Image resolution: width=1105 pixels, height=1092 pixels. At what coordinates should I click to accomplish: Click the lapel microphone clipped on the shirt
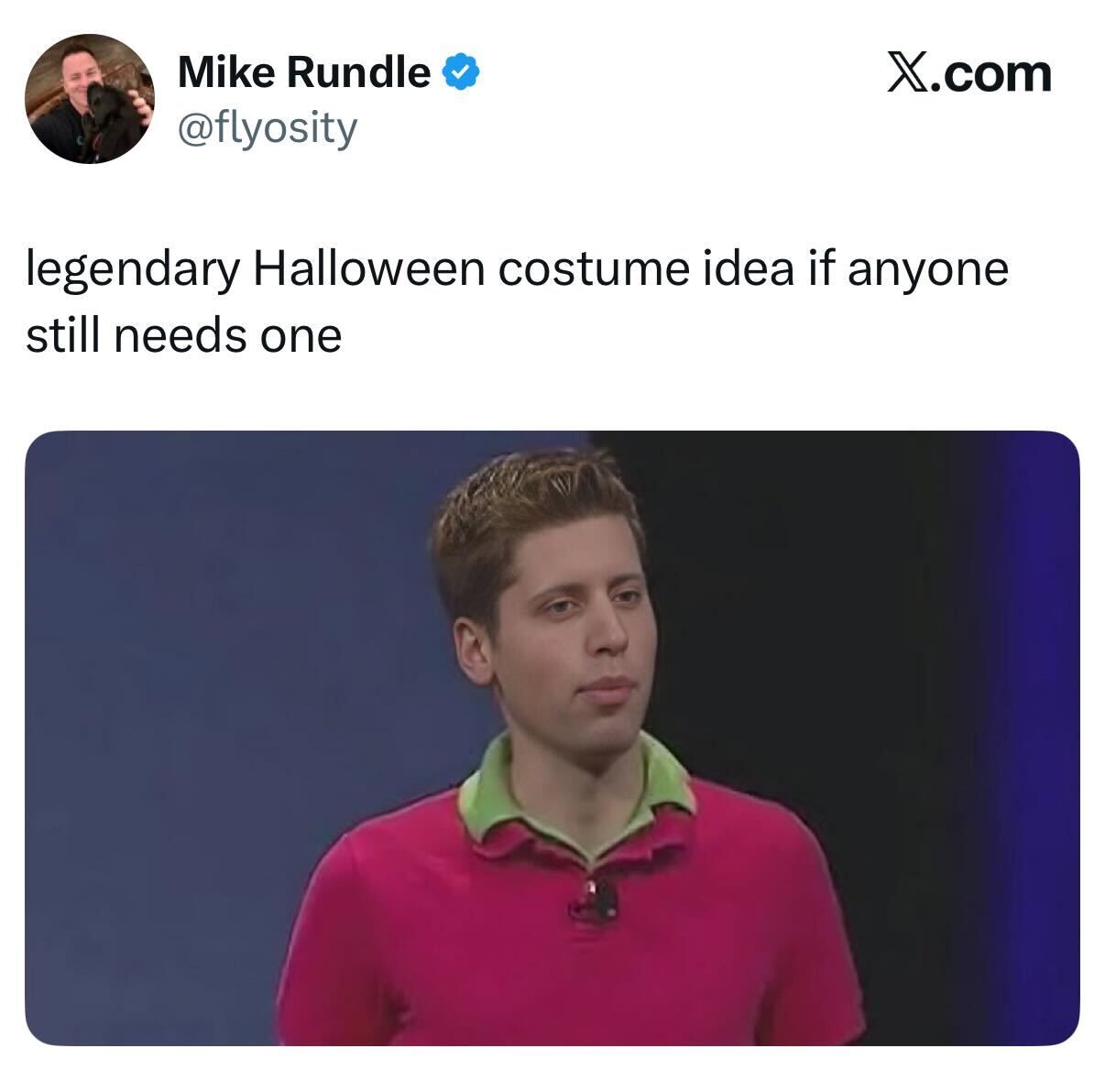(x=596, y=899)
